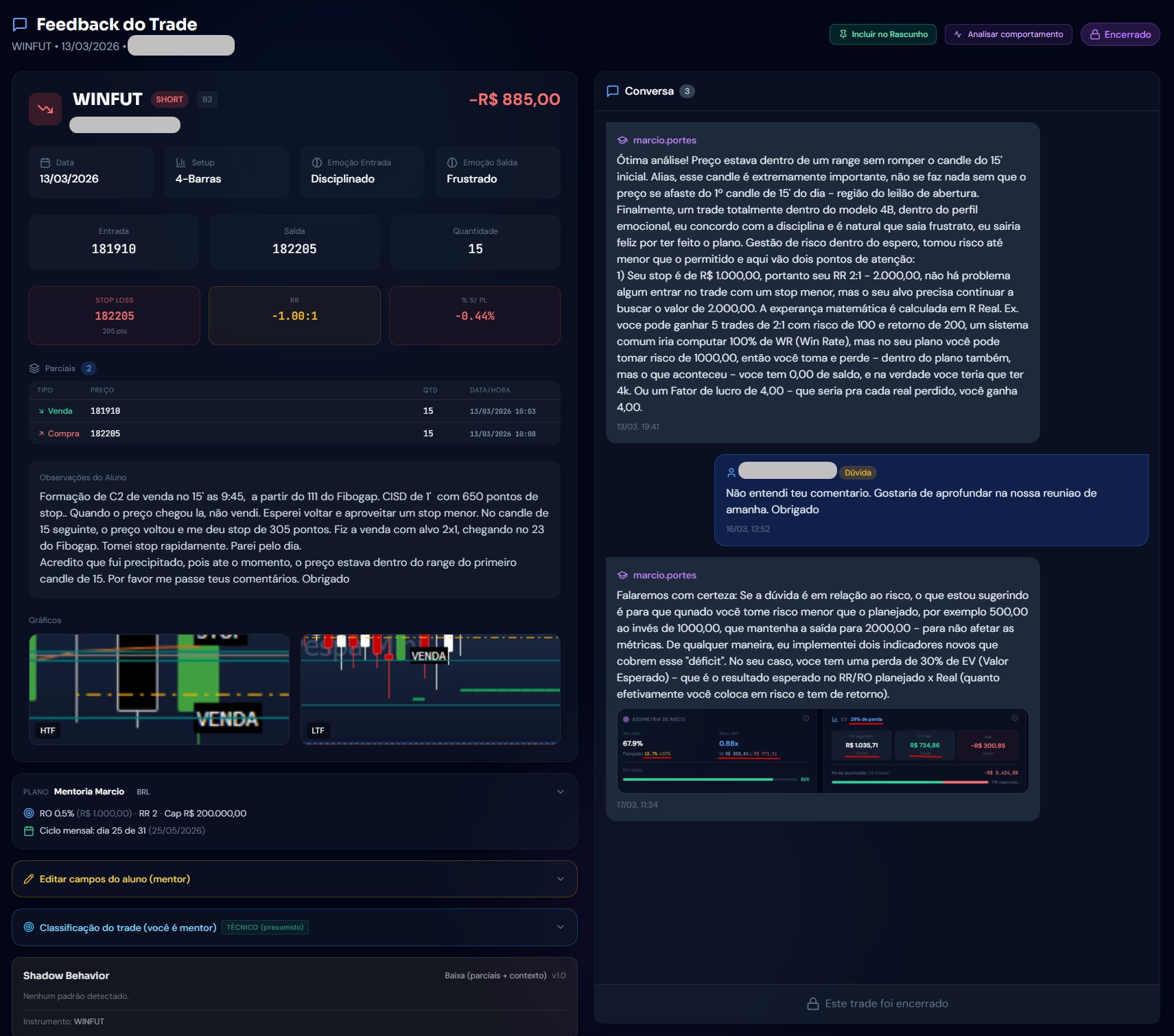Open the LTF chart thumbnail
The width and height of the screenshot is (1174, 1036).
pyautogui.click(x=430, y=690)
